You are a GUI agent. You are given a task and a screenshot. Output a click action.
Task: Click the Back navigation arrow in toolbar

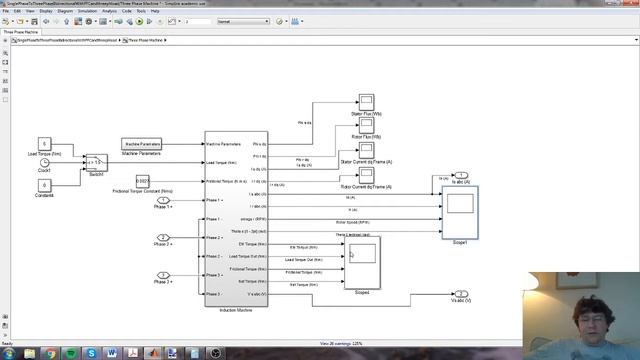tap(46, 21)
